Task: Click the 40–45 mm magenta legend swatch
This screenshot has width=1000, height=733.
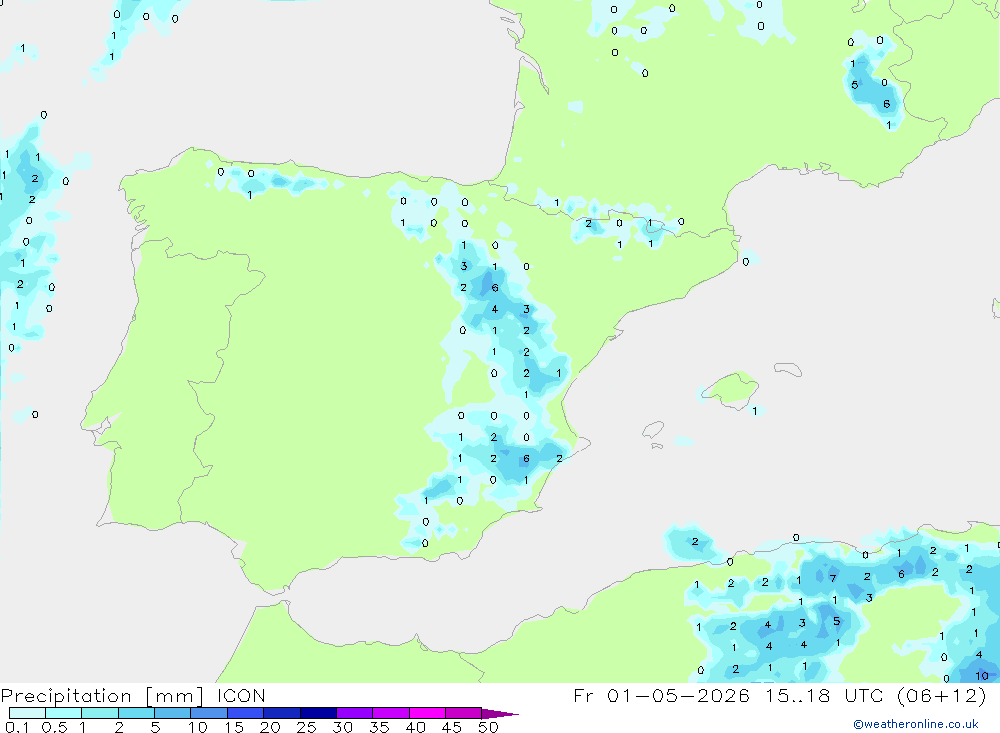Action: (x=427, y=713)
